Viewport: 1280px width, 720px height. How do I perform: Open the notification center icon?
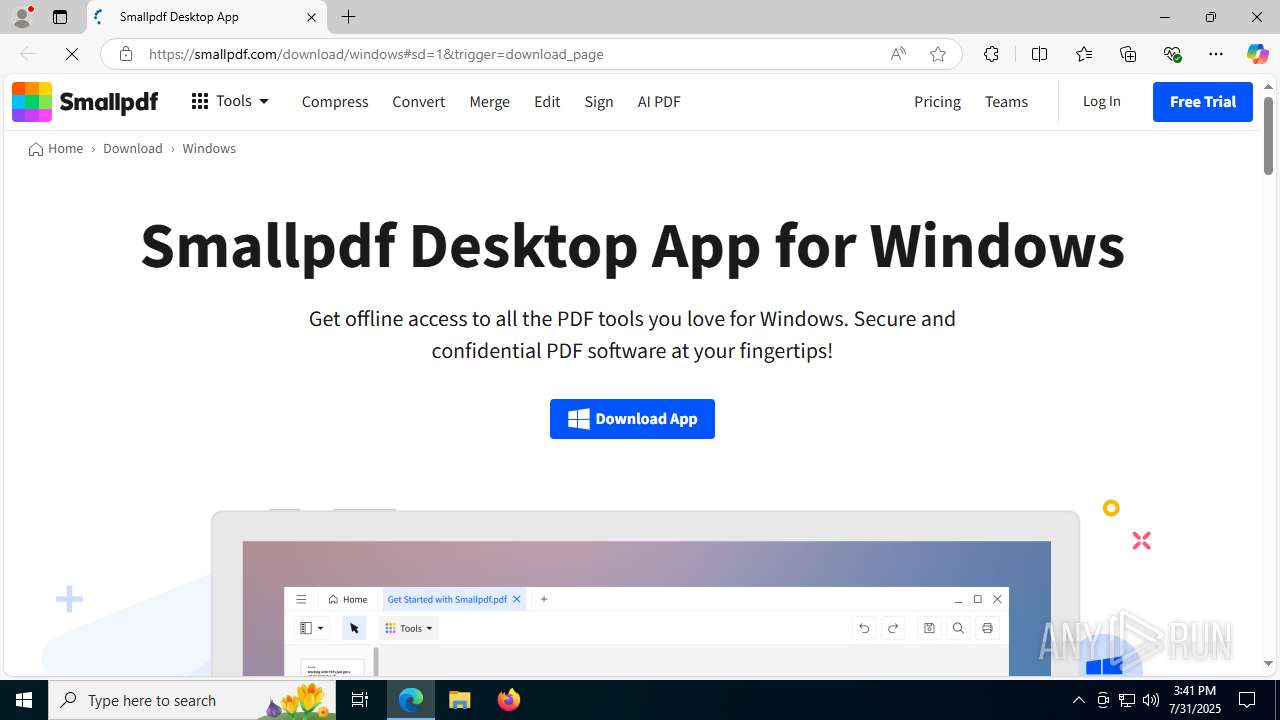click(1247, 700)
